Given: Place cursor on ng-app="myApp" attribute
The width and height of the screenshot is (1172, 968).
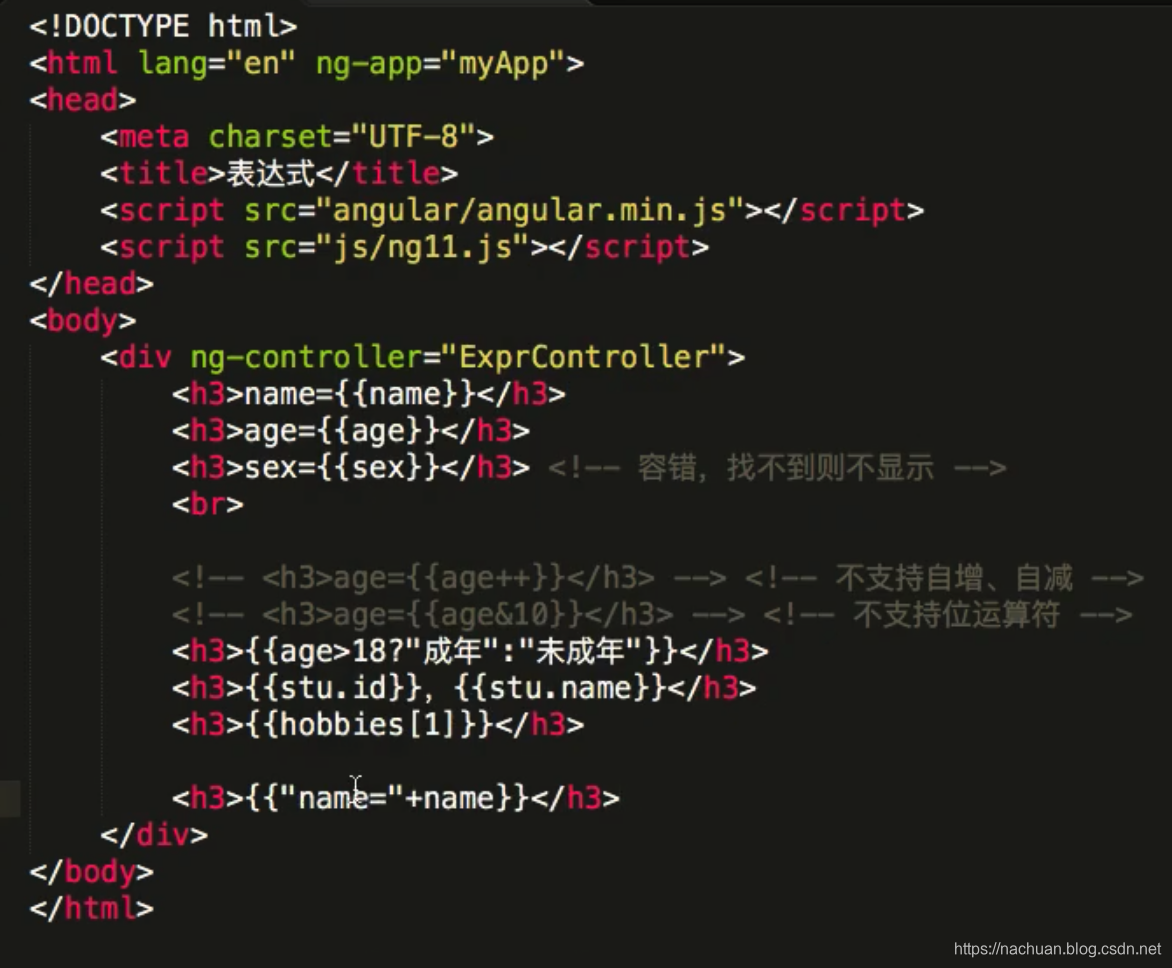Looking at the screenshot, I should (440, 63).
